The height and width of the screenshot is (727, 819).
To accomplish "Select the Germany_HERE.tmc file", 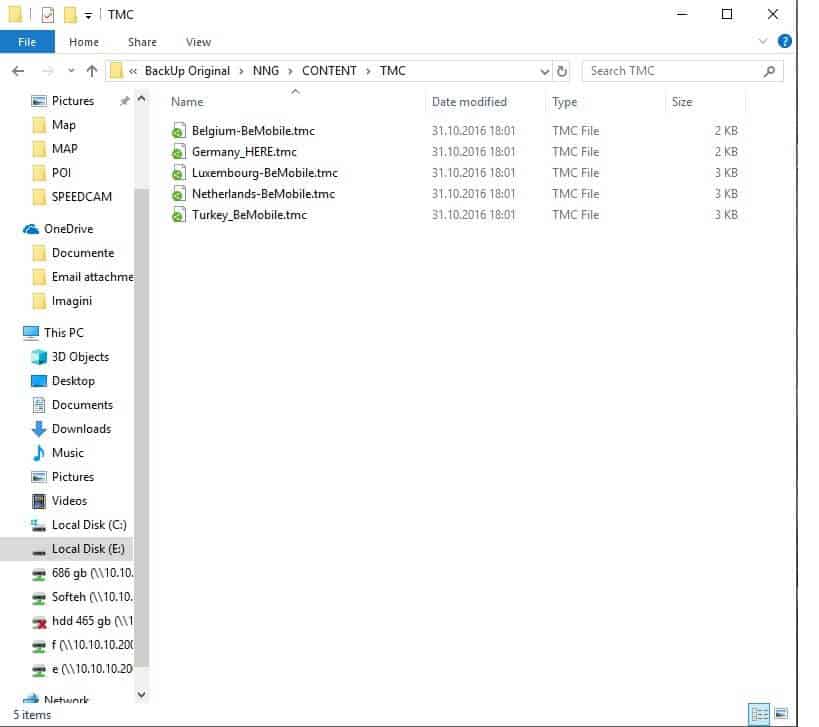I will click(x=244, y=152).
